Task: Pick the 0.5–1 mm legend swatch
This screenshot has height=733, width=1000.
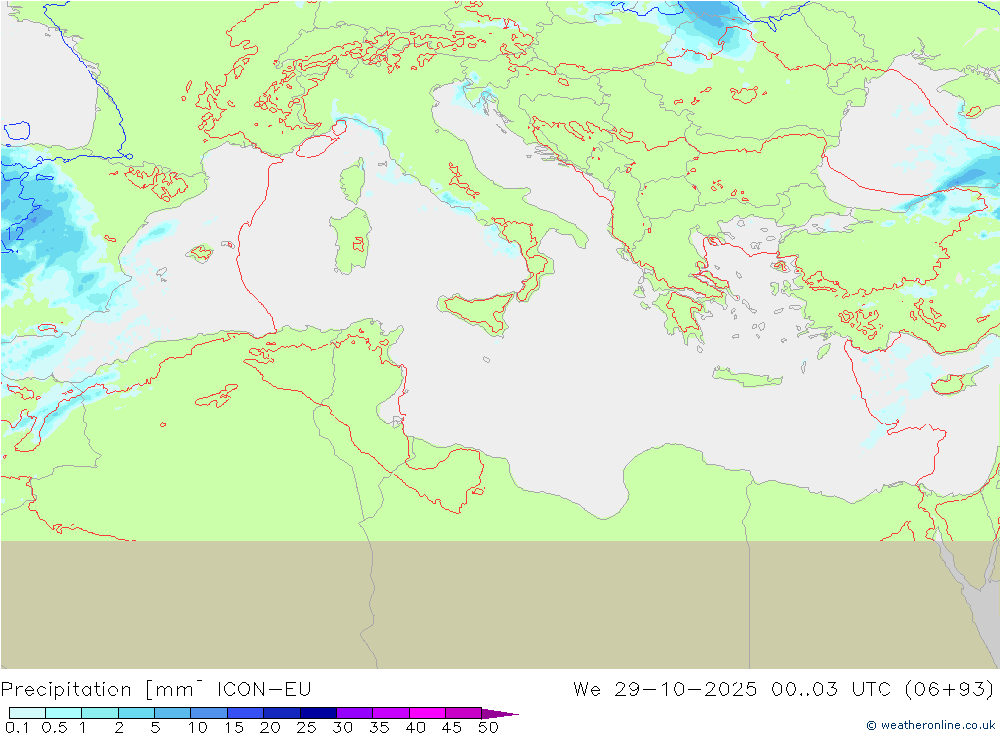Action: (64, 713)
